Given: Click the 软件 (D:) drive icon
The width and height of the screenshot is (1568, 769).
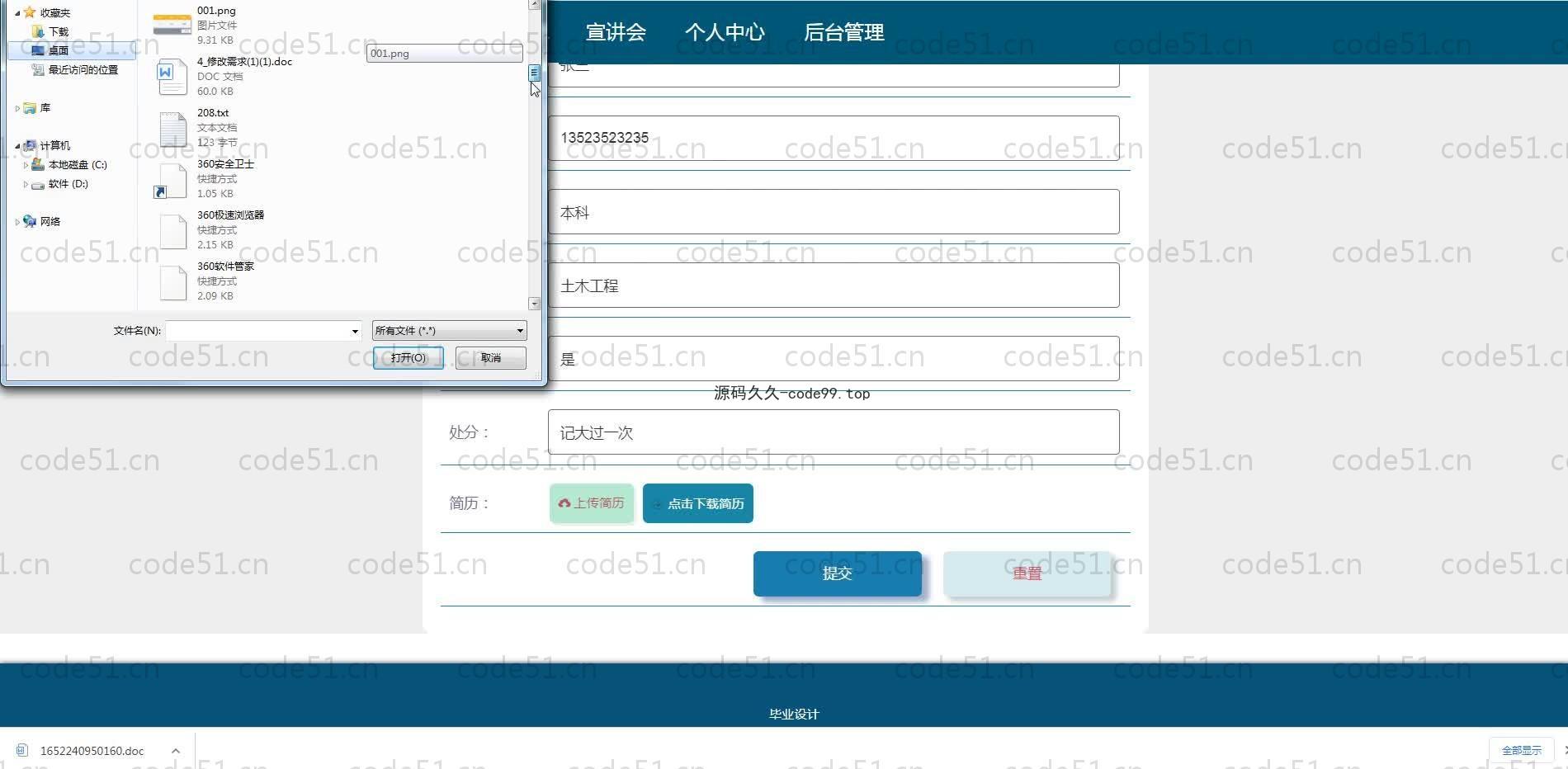Looking at the screenshot, I should tap(38, 184).
